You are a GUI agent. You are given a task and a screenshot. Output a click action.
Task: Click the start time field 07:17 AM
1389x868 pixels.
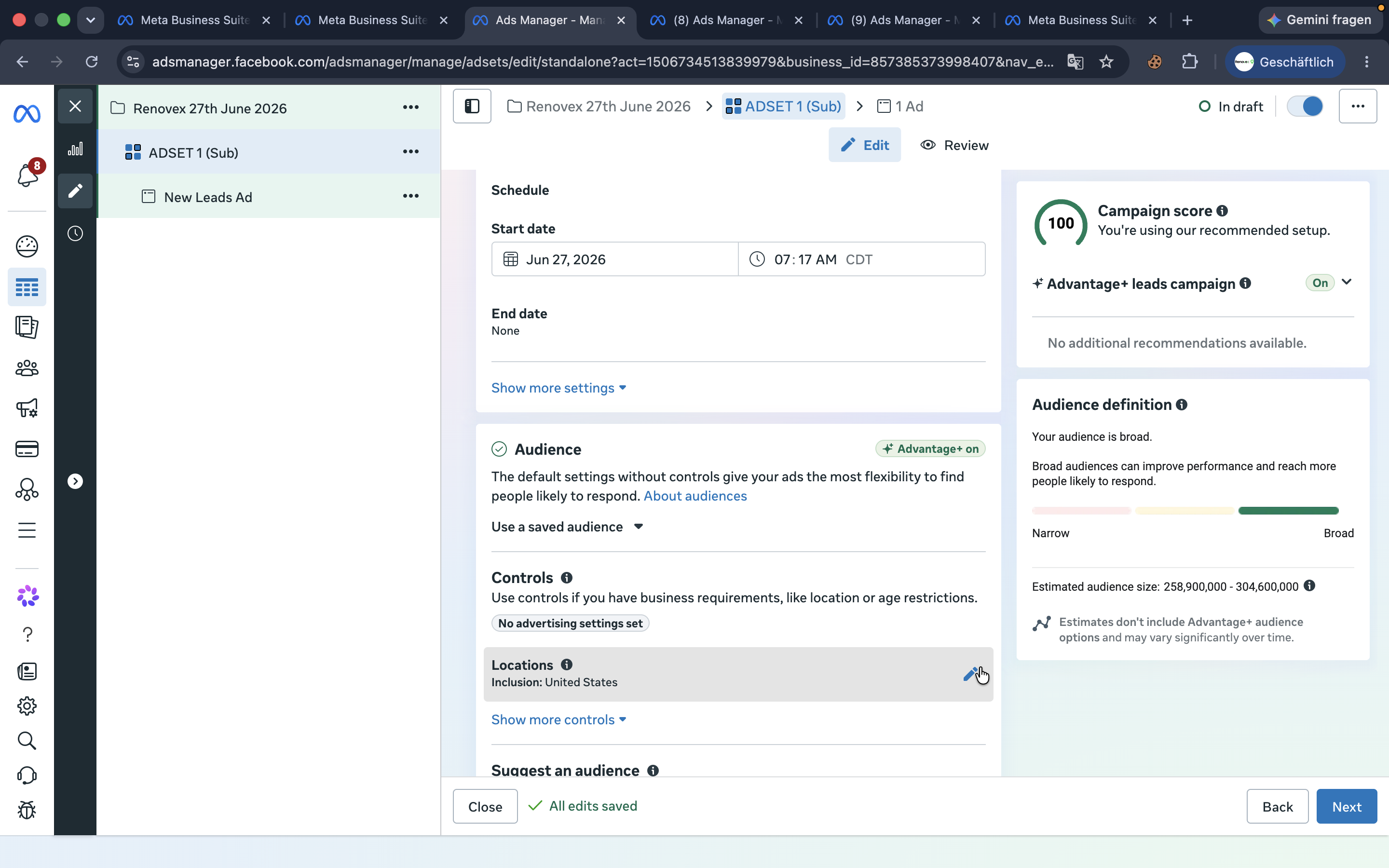861,259
